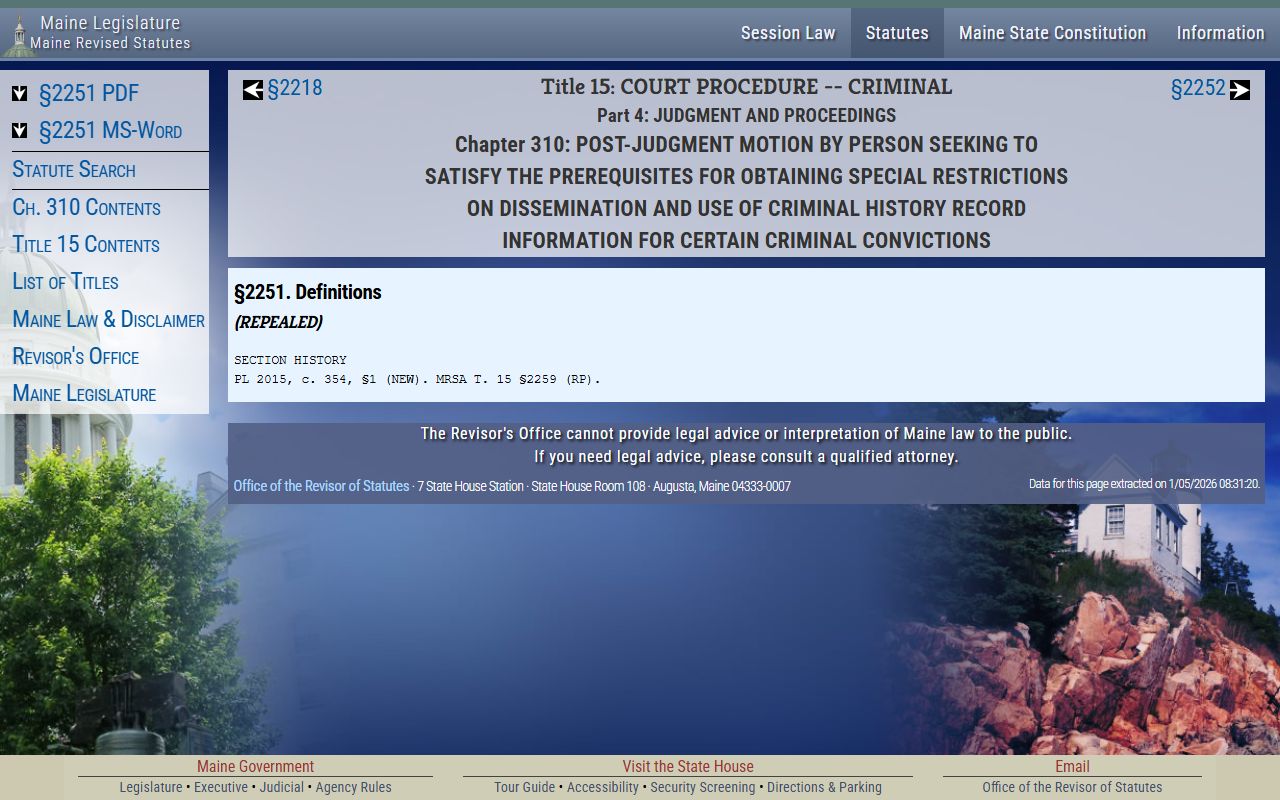
Task: Open the Maine Legislature sidebar link
Action: tap(84, 393)
